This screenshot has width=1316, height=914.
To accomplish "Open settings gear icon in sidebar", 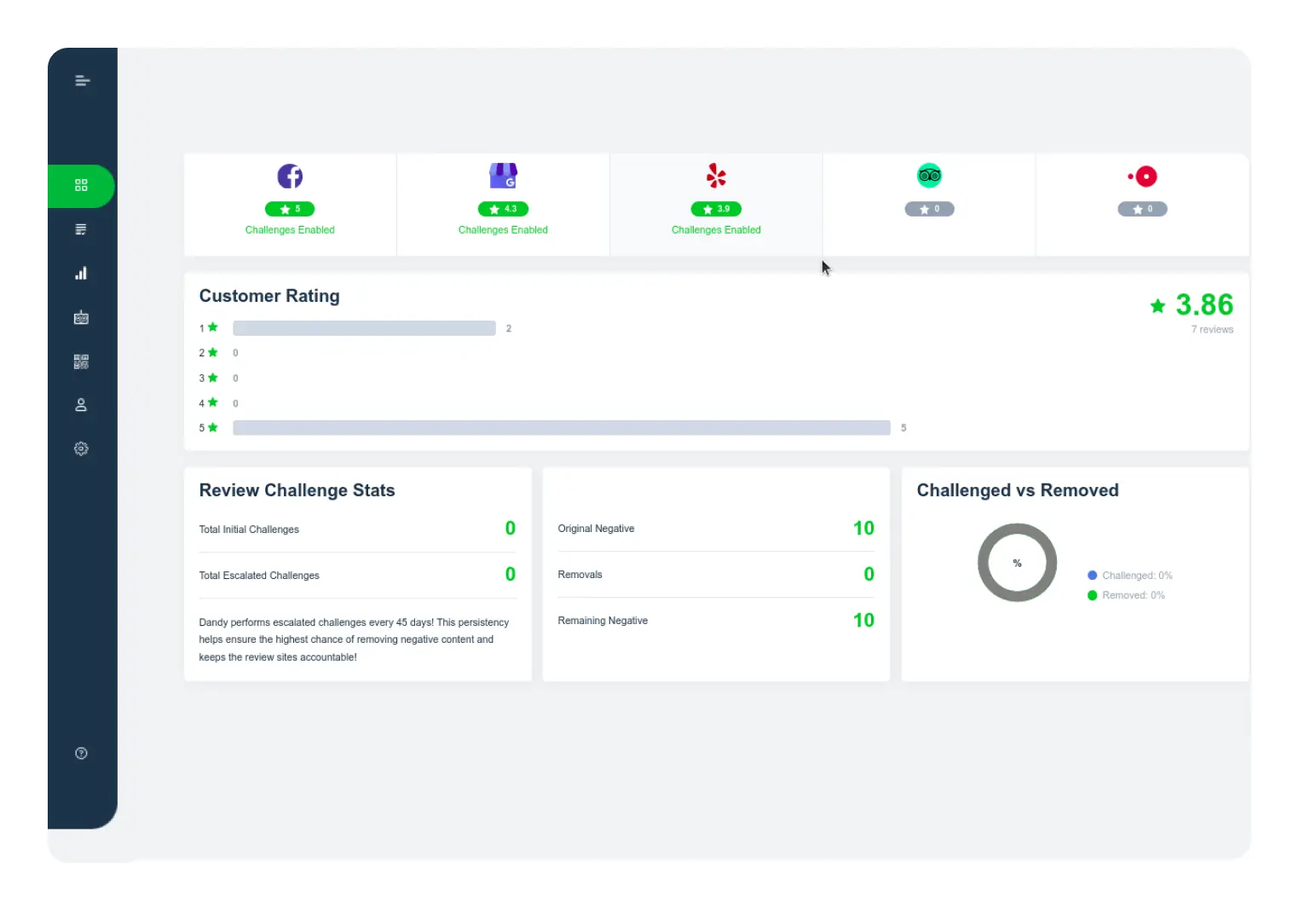I will [81, 448].
